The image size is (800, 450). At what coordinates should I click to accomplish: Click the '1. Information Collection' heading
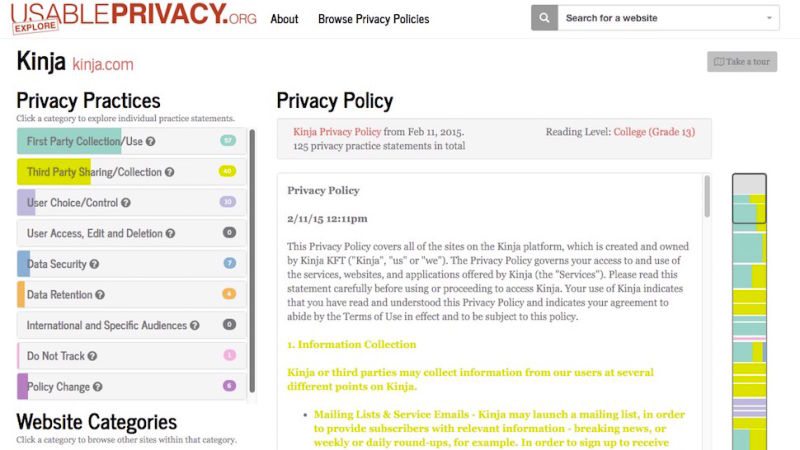click(352, 344)
